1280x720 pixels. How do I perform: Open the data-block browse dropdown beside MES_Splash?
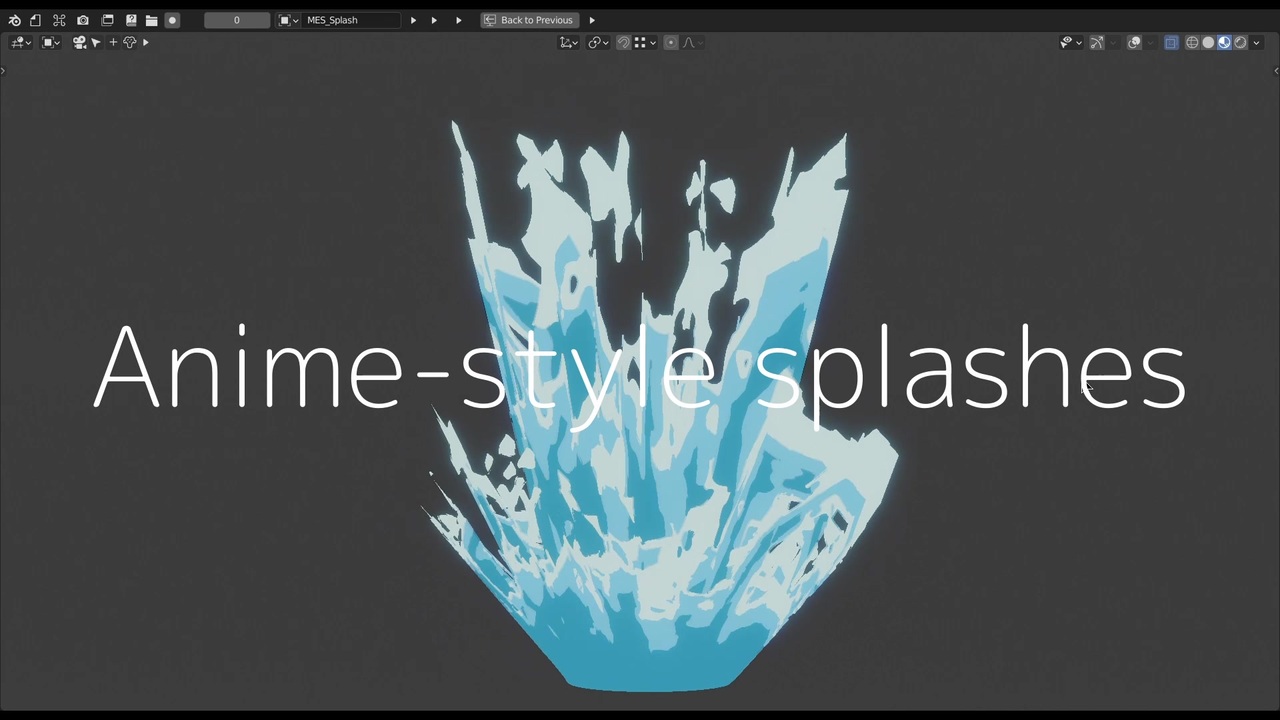(x=288, y=20)
